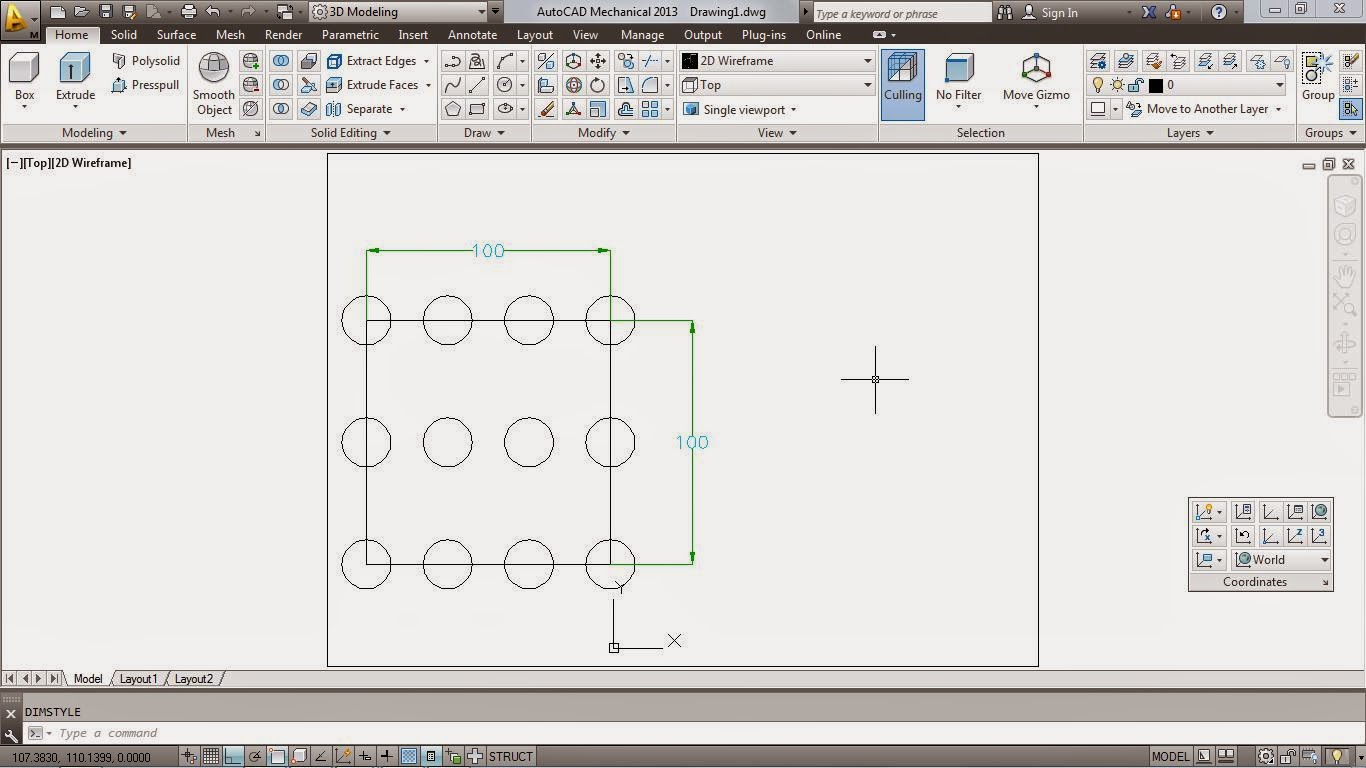
Task: Switch to the Layout1 tab
Action: coord(138,679)
